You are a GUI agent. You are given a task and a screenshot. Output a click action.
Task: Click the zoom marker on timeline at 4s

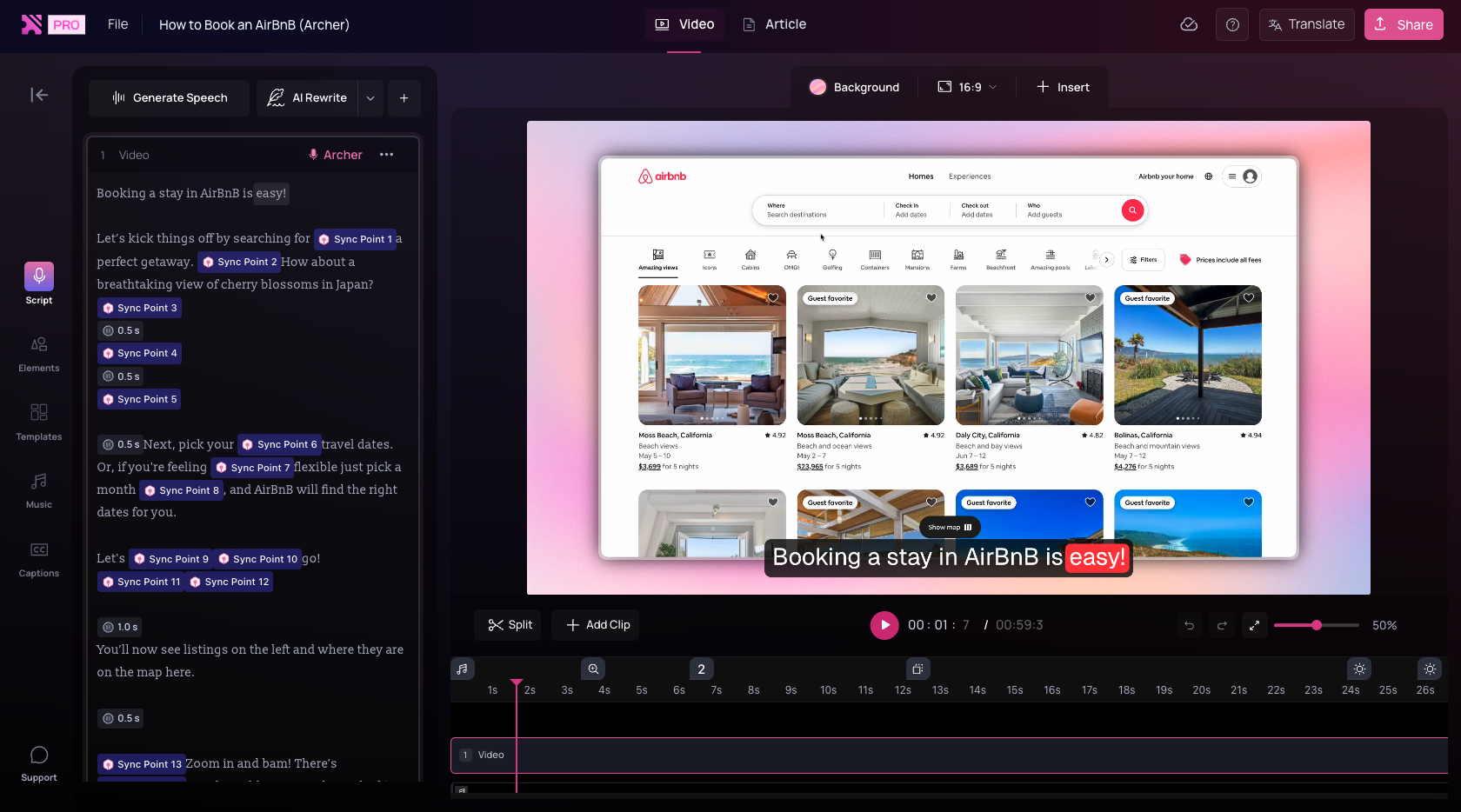(x=593, y=669)
